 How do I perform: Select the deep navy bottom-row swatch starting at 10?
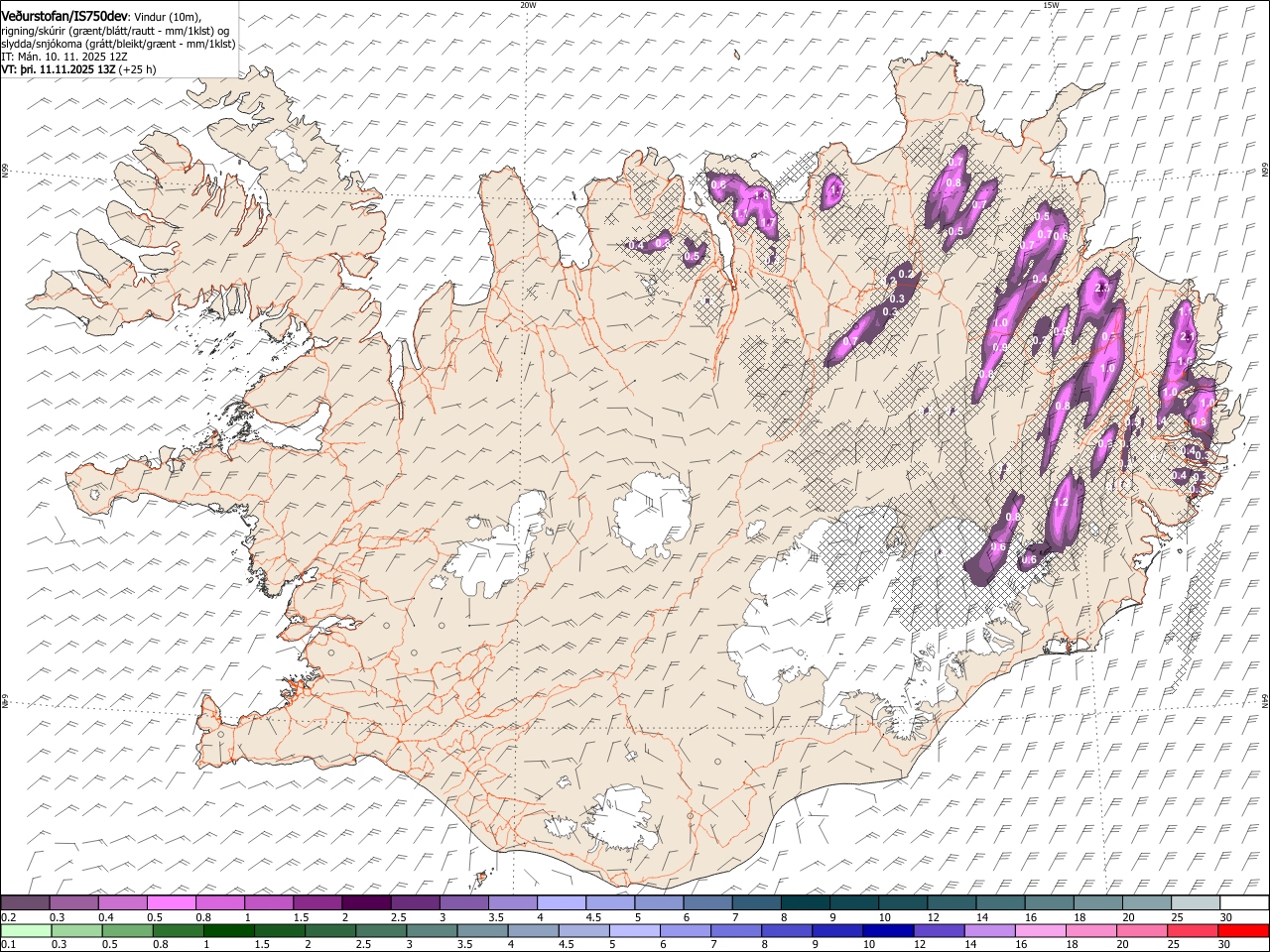[888, 930]
